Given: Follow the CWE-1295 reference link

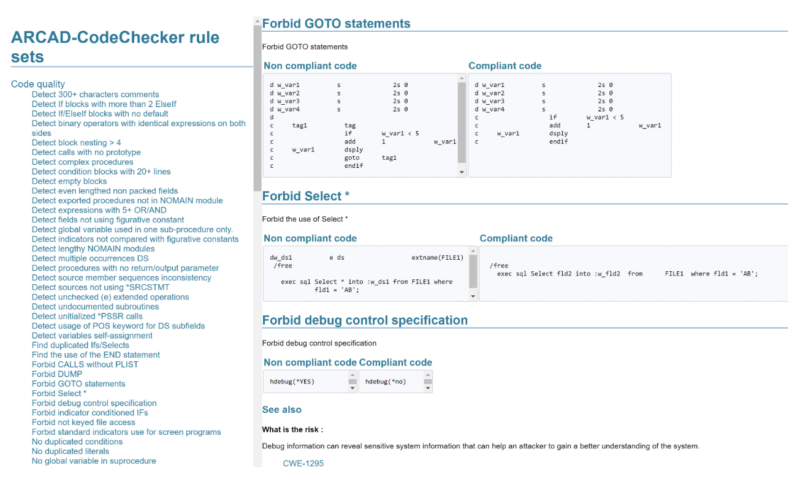Looking at the screenshot, I should 303,464.
